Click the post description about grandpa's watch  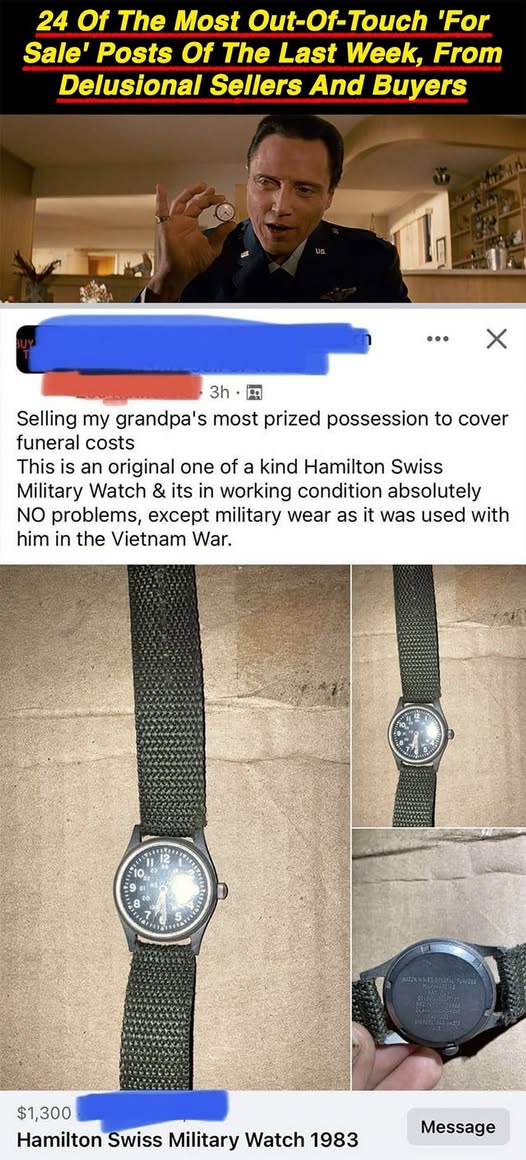tap(263, 479)
